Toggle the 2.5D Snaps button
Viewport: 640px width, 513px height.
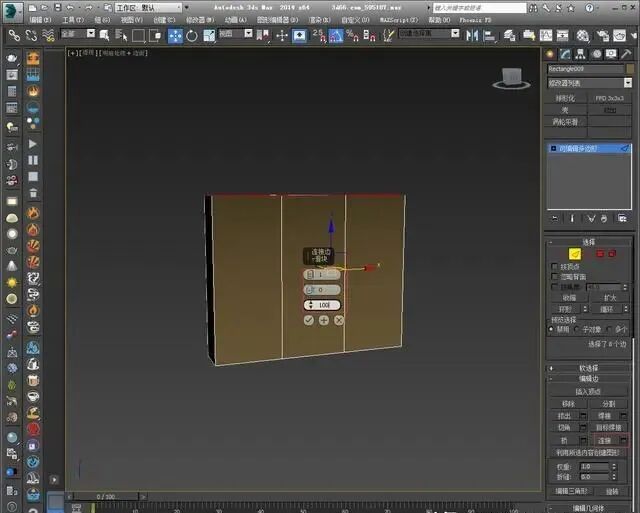[x=318, y=36]
